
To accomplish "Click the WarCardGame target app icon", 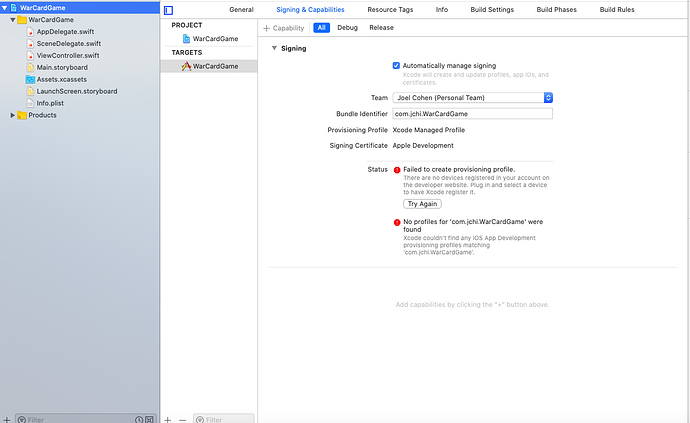I will [186, 66].
